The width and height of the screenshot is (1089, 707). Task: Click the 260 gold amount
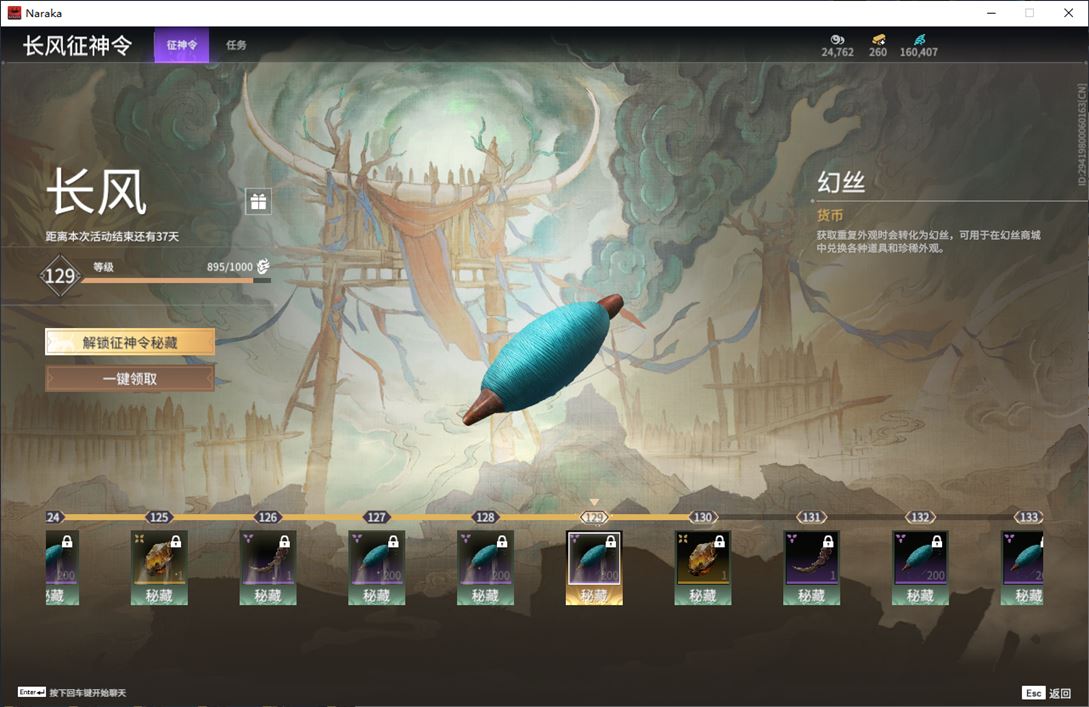(878, 52)
